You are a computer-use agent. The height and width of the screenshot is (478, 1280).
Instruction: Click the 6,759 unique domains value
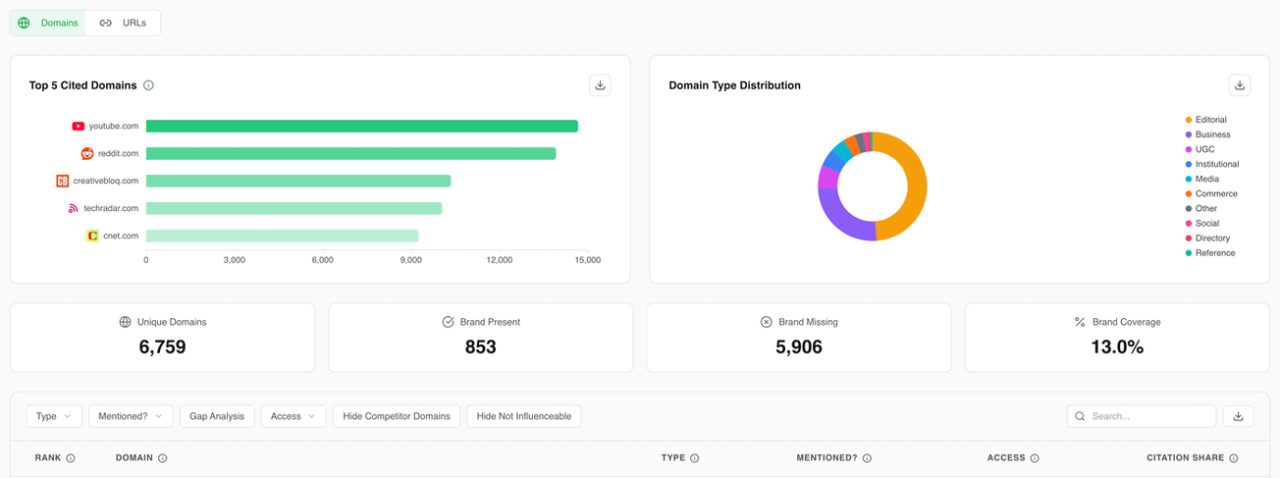(x=162, y=347)
